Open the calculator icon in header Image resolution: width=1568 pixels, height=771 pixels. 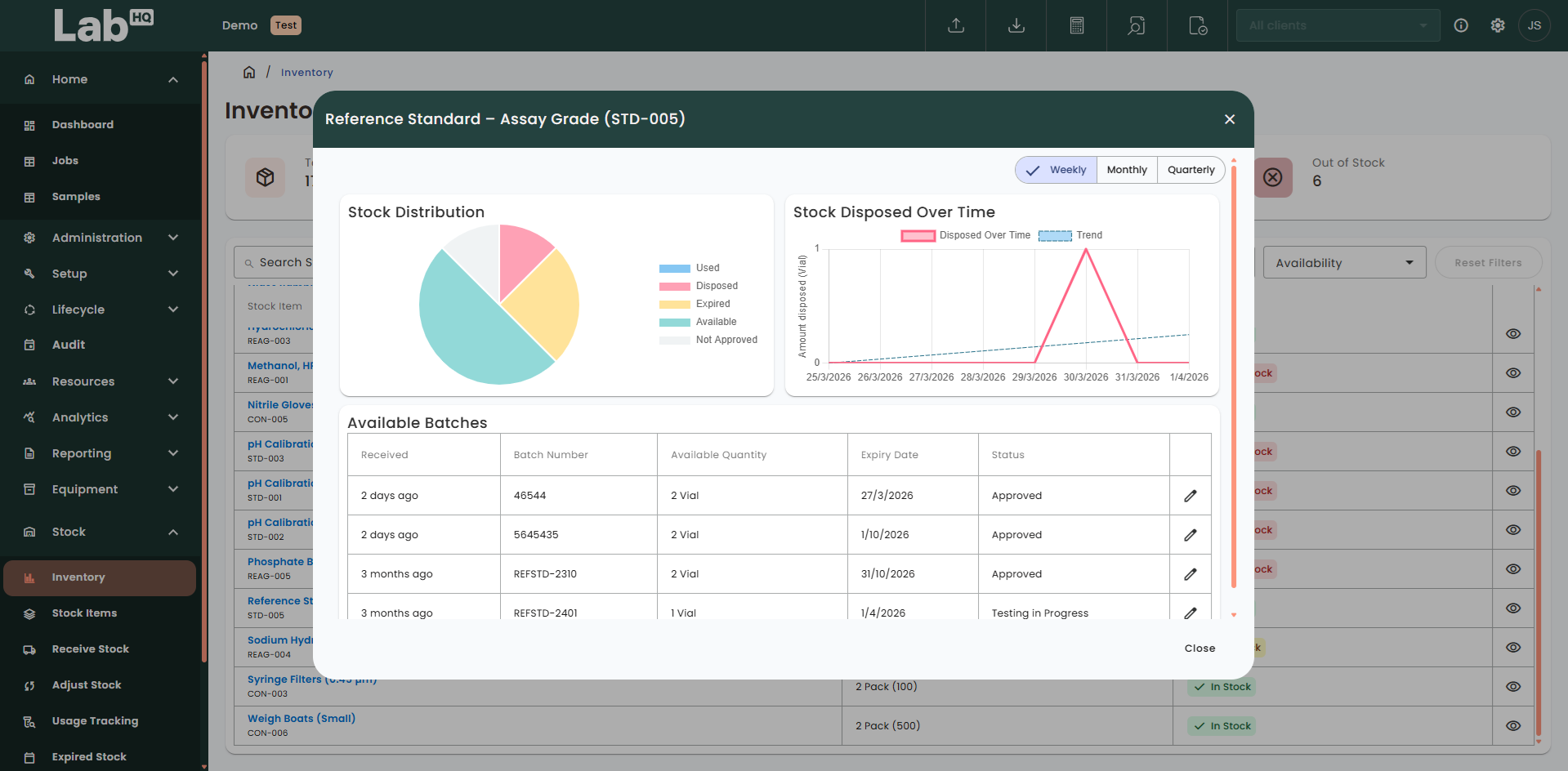(1076, 25)
